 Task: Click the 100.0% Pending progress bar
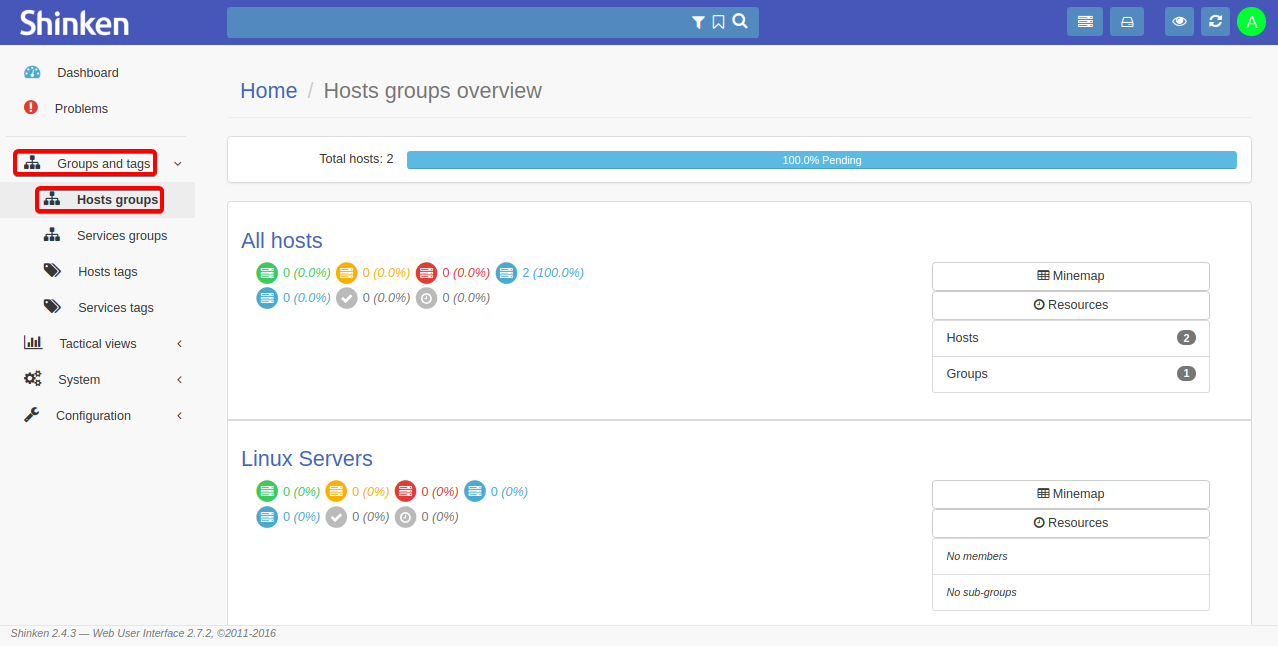[822, 160]
